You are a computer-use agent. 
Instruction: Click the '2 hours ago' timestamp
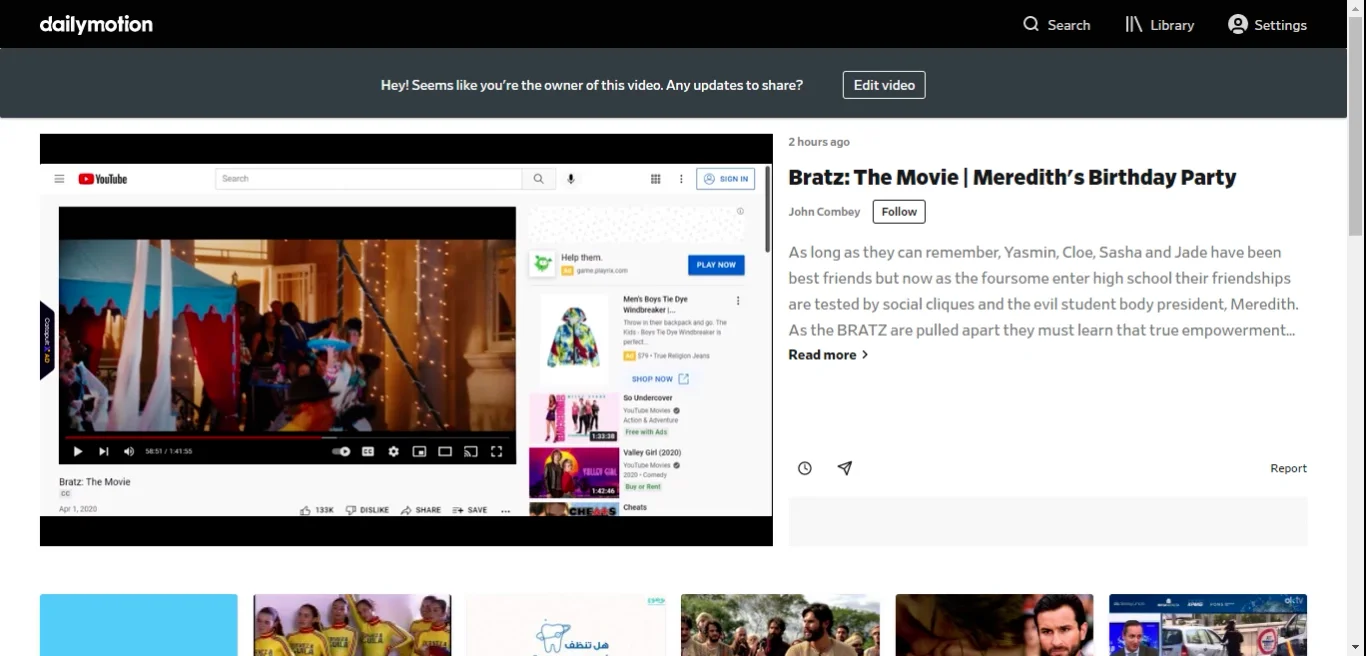[819, 142]
